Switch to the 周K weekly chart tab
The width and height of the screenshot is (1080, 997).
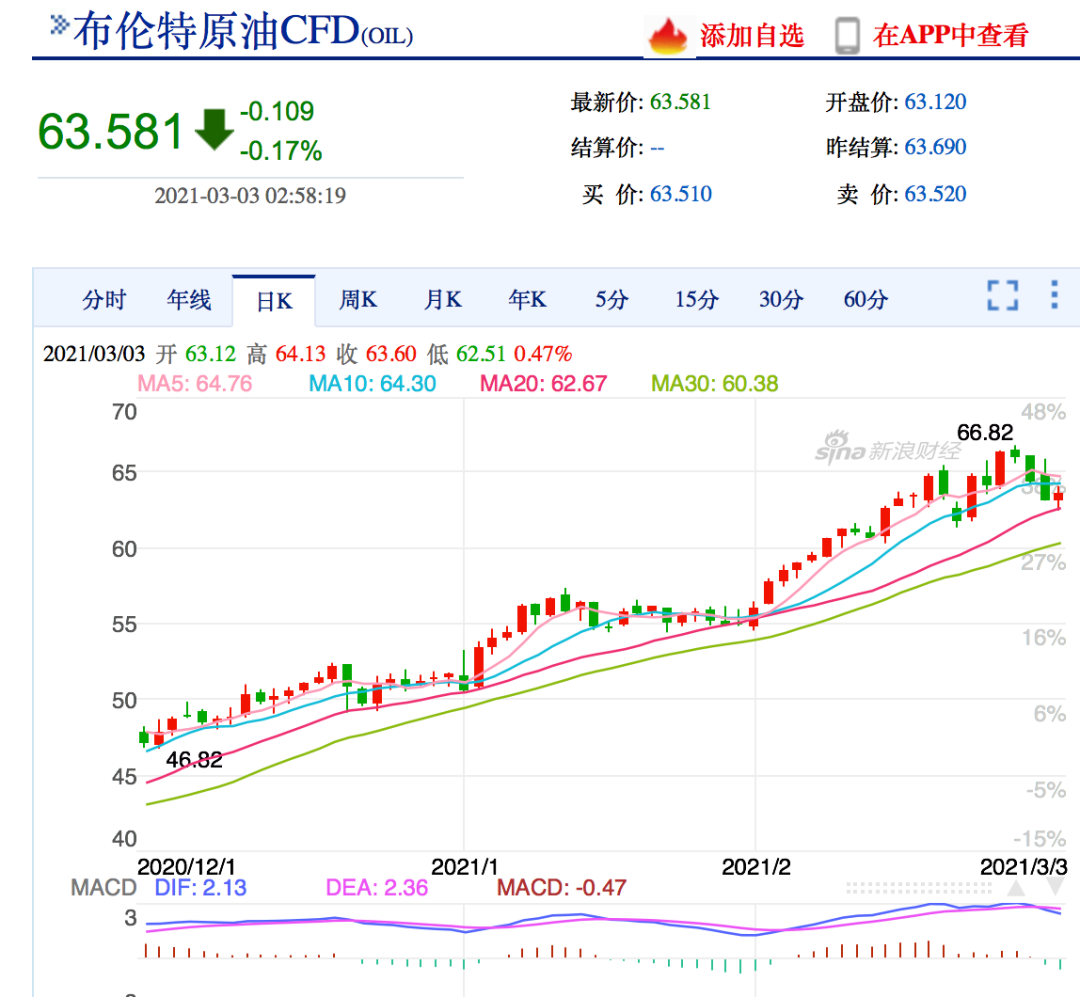coord(357,299)
